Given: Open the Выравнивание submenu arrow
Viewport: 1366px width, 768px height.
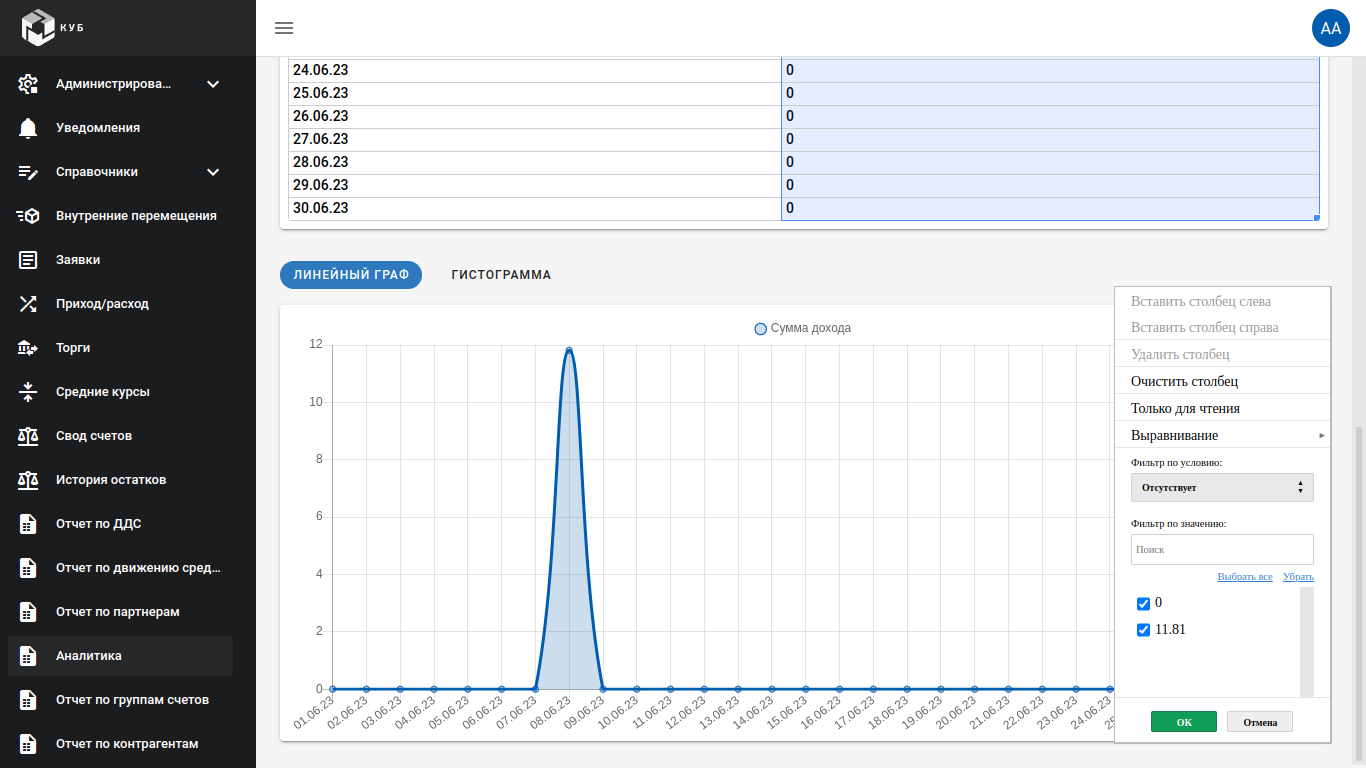Looking at the screenshot, I should [x=1322, y=436].
